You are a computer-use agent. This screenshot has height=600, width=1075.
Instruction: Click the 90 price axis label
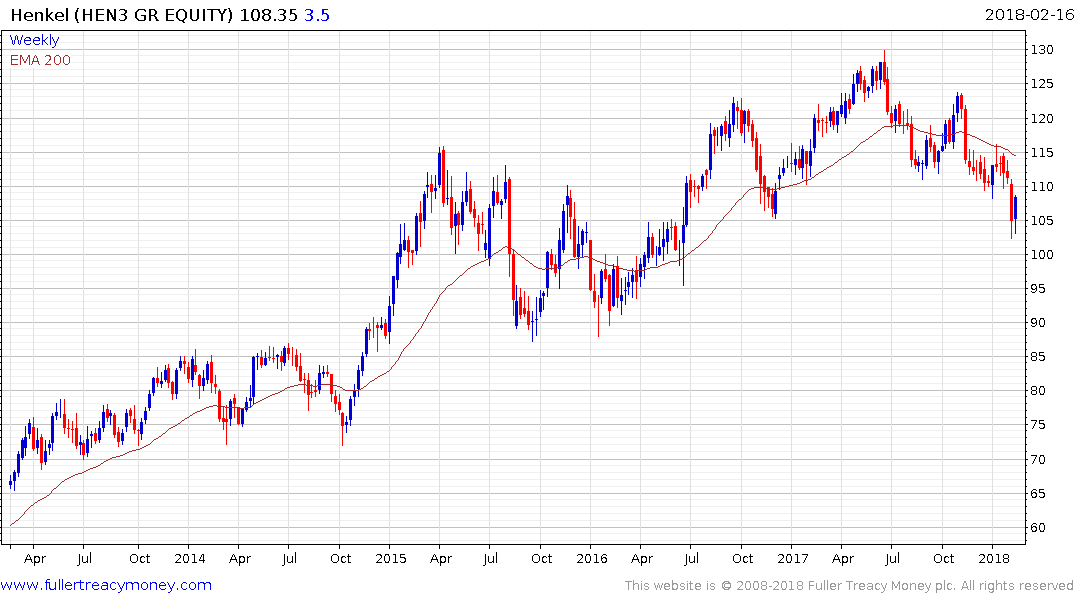[x=1038, y=322]
